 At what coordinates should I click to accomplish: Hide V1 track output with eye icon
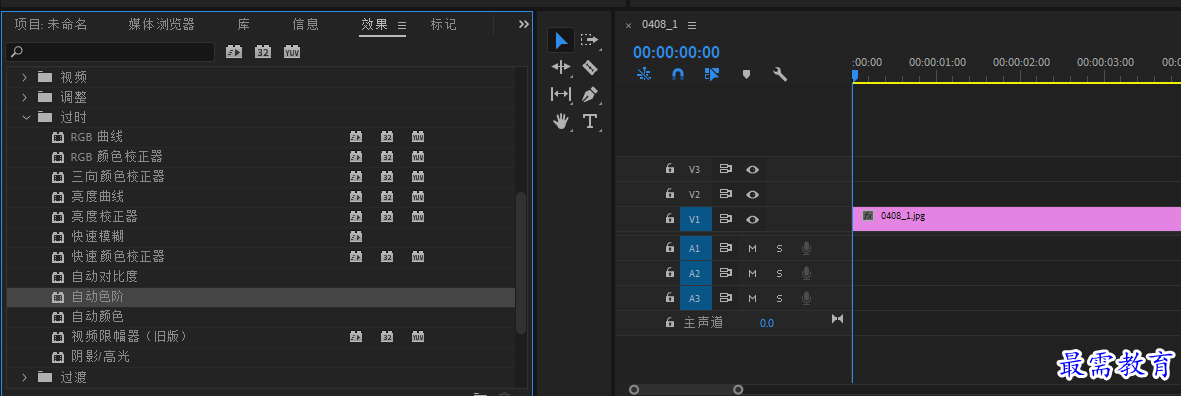[x=752, y=219]
